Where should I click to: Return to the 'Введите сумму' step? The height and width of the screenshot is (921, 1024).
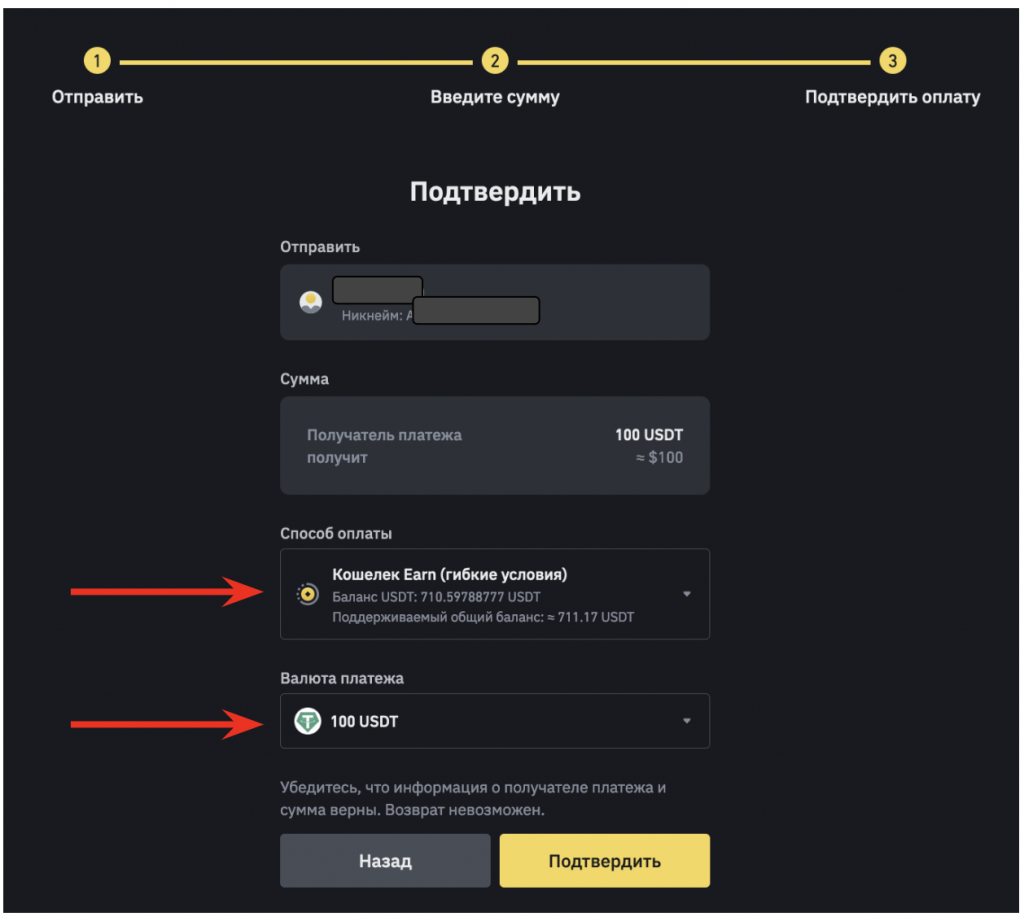point(495,98)
